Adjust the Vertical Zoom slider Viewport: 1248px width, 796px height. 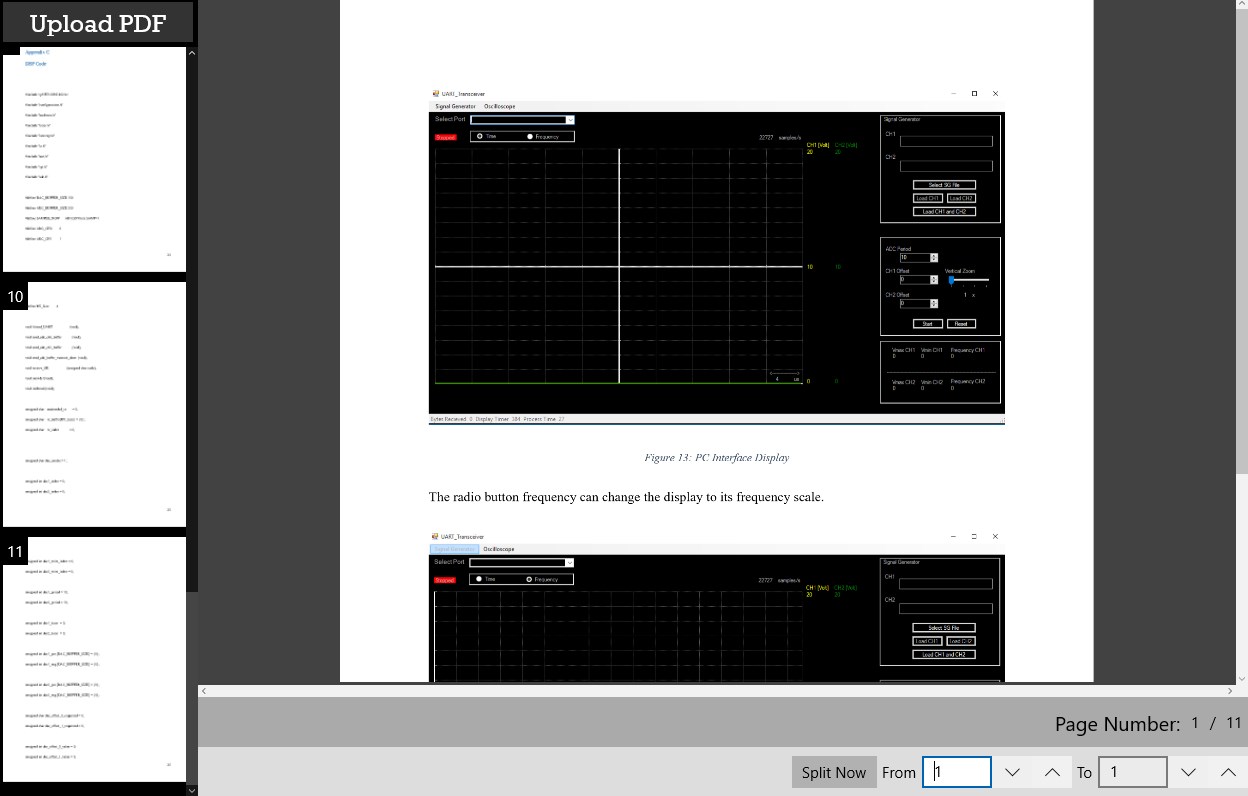(x=951, y=279)
